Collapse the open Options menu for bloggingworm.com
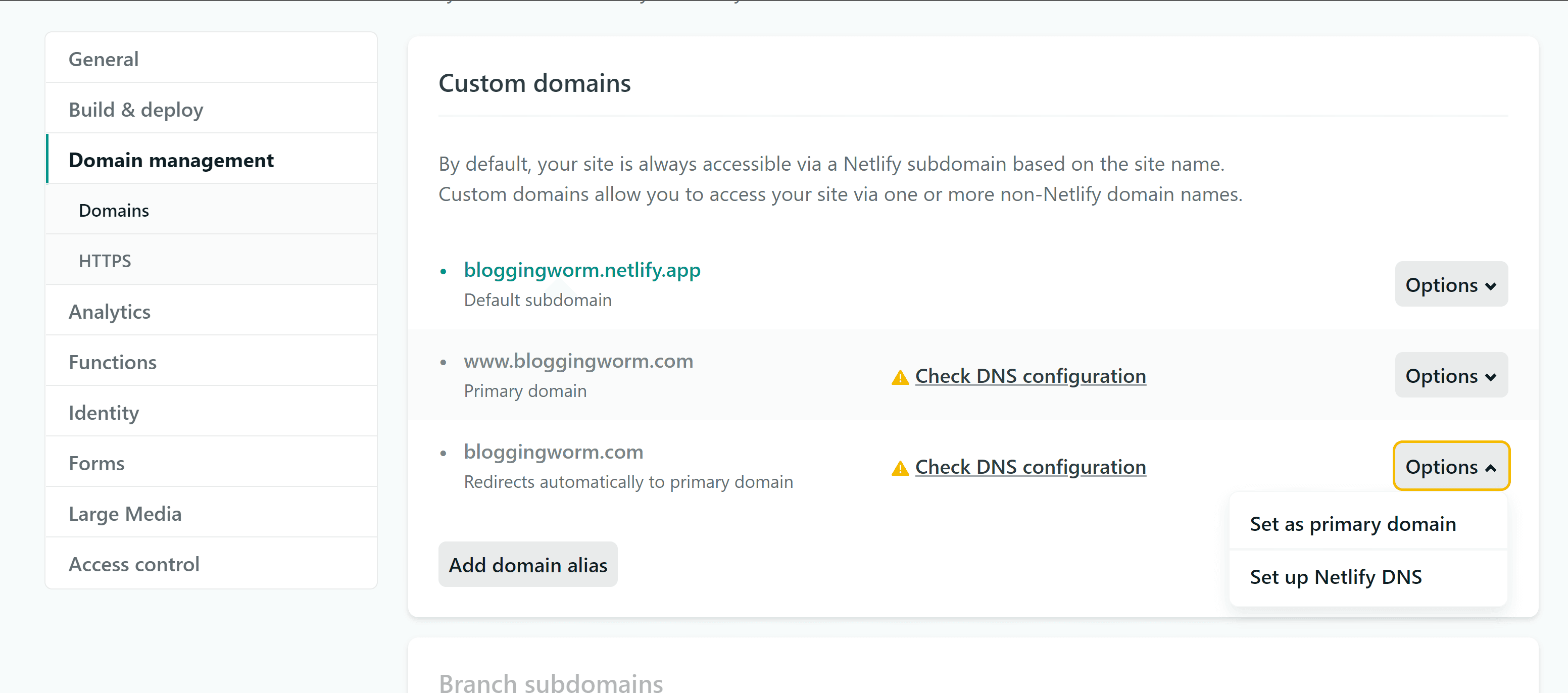 point(1451,467)
